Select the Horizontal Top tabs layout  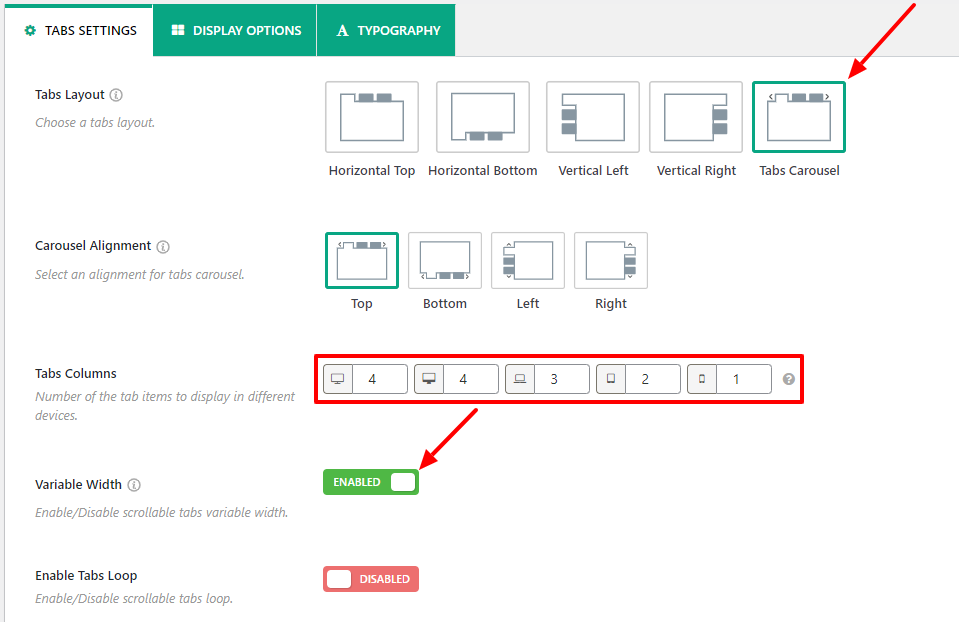tap(372, 117)
